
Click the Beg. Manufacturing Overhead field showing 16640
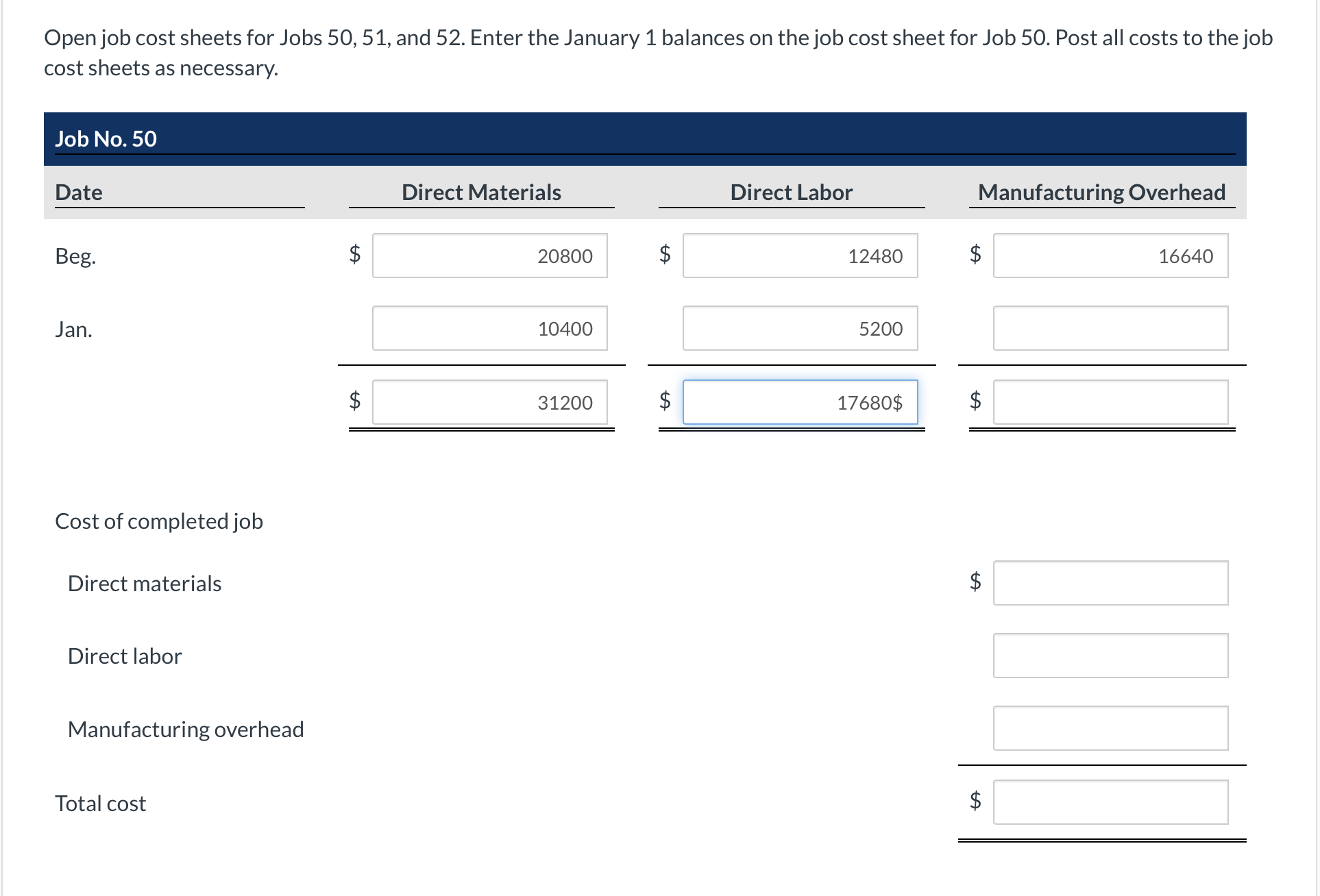(x=1110, y=256)
